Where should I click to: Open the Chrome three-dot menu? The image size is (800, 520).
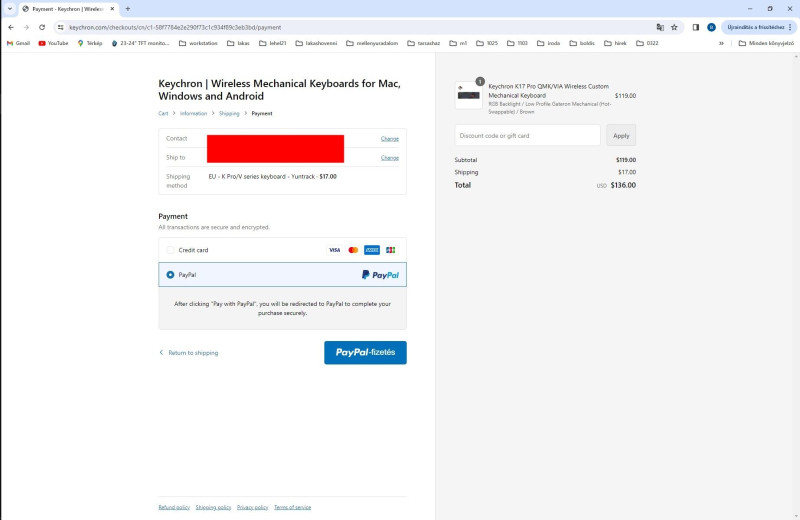(x=790, y=28)
